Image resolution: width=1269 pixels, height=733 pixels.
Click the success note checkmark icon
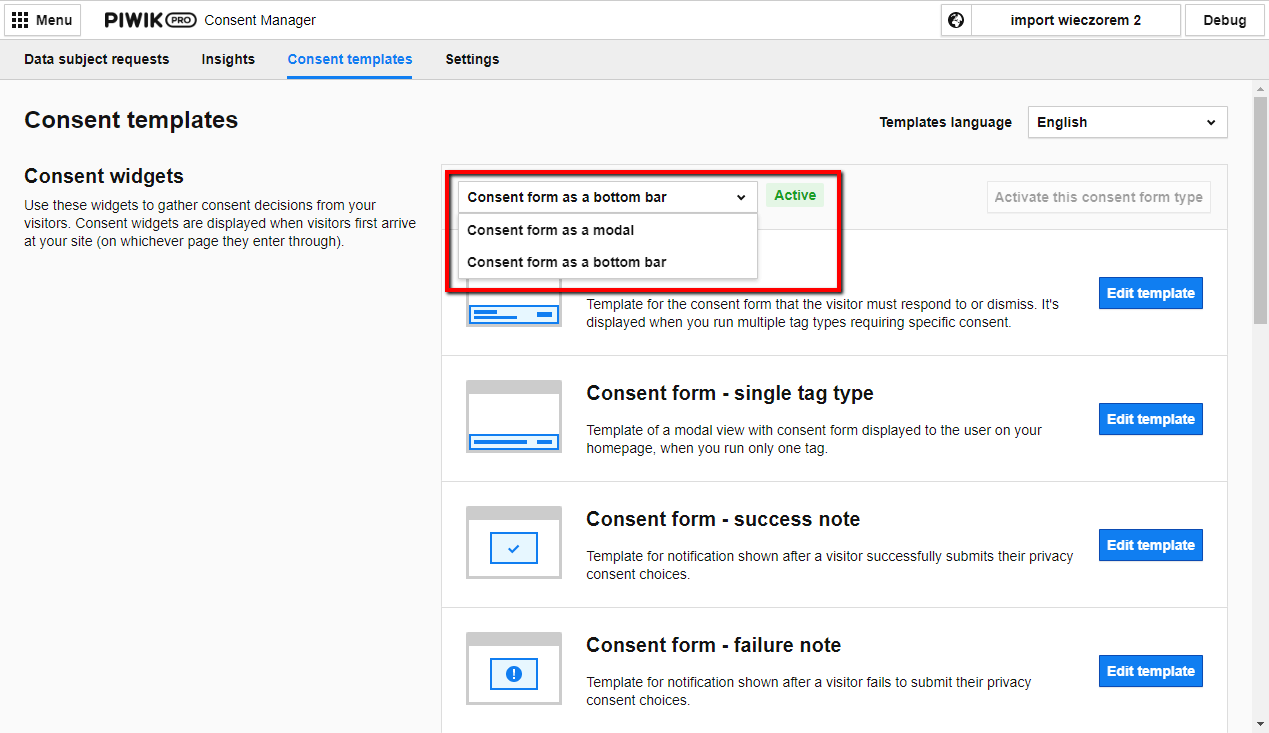[514, 548]
